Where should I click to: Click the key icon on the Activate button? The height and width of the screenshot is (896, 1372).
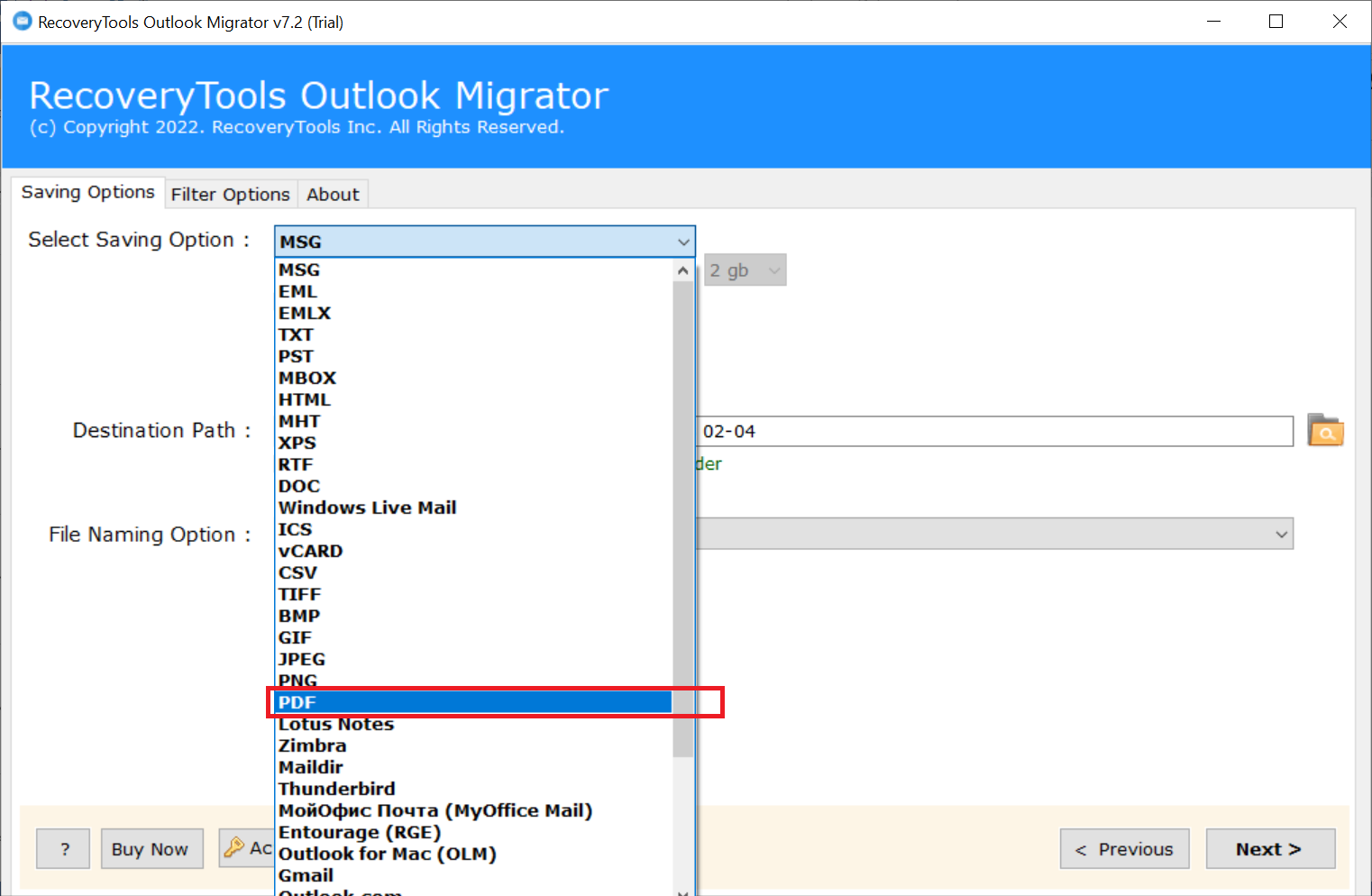(x=234, y=847)
